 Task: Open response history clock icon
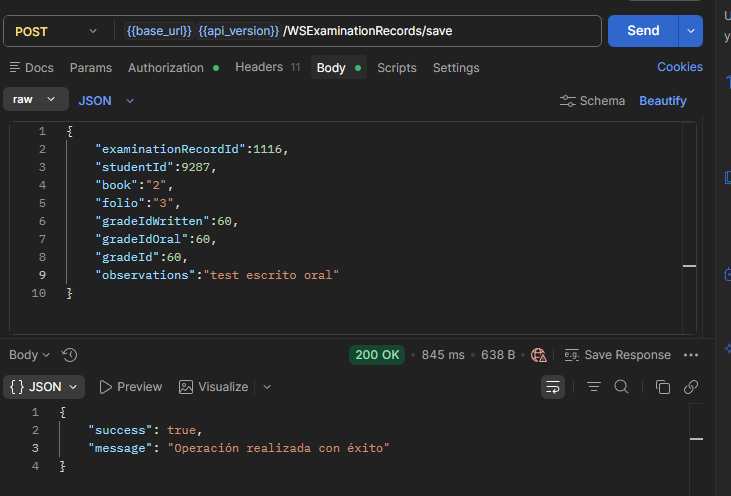(69, 355)
